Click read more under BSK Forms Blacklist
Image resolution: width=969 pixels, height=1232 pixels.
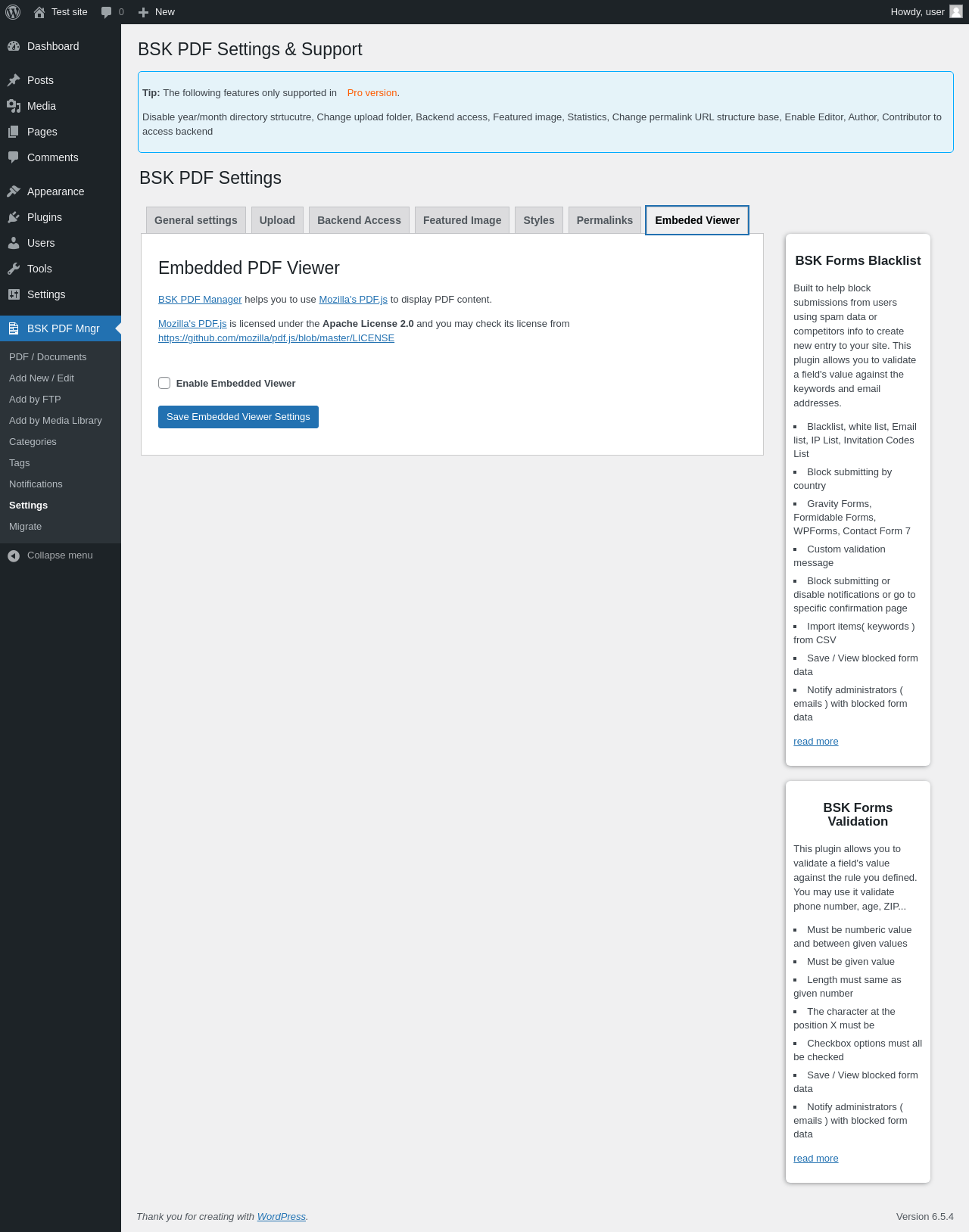click(x=816, y=742)
